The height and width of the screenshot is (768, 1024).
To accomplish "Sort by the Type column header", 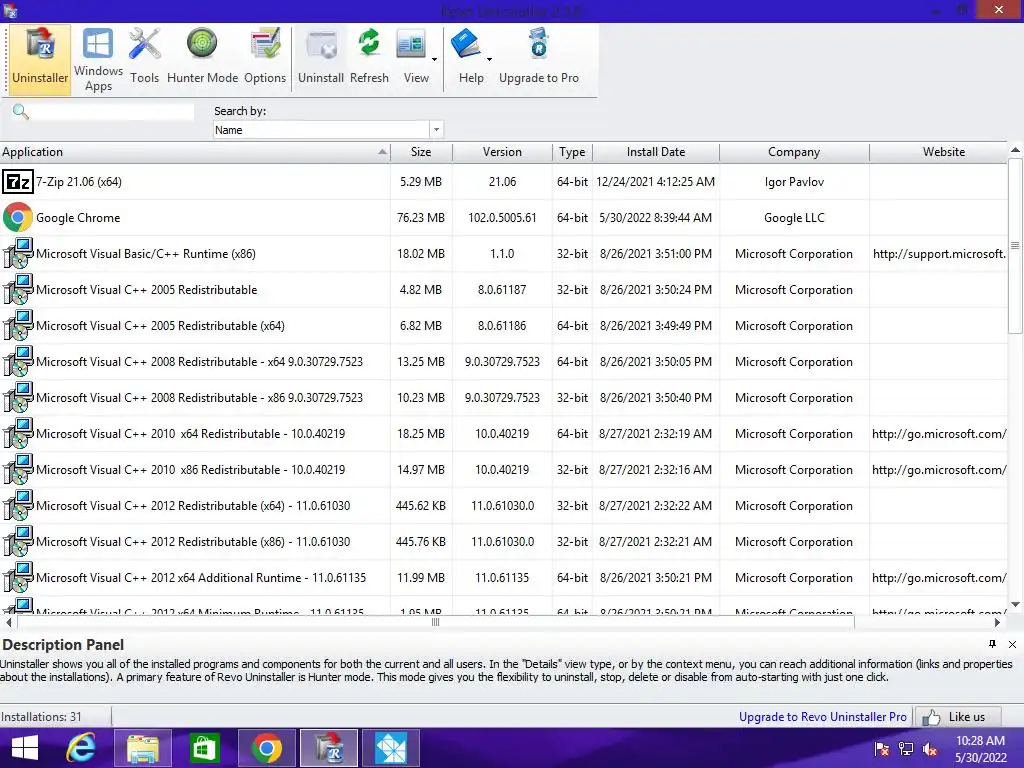I will 572,152.
